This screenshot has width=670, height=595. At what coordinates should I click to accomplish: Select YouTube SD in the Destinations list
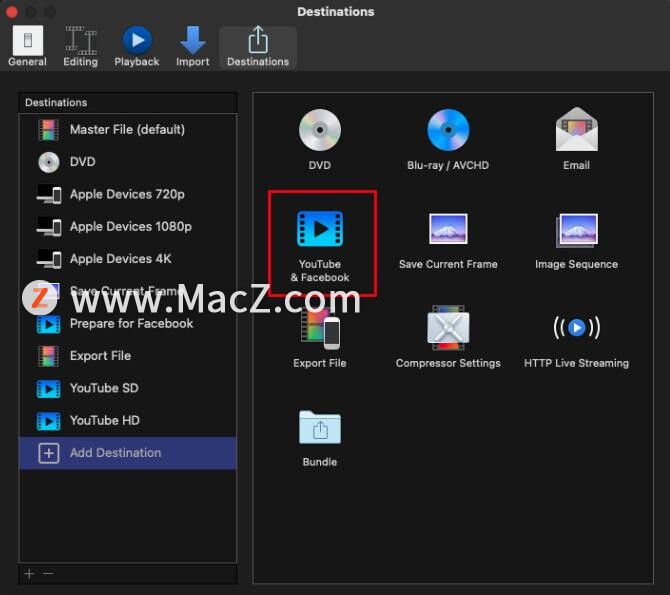point(128,388)
